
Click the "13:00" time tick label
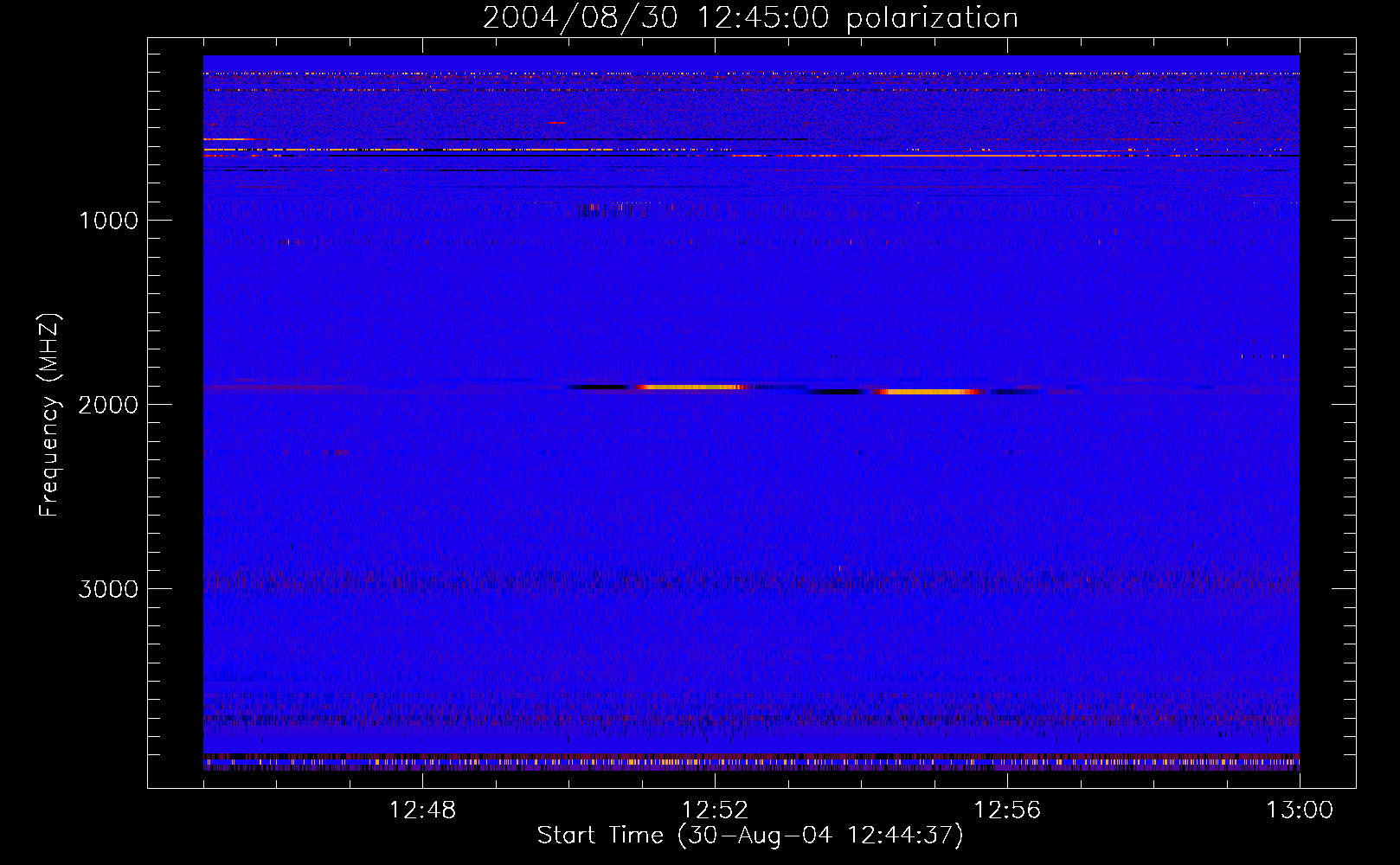[x=1300, y=811]
